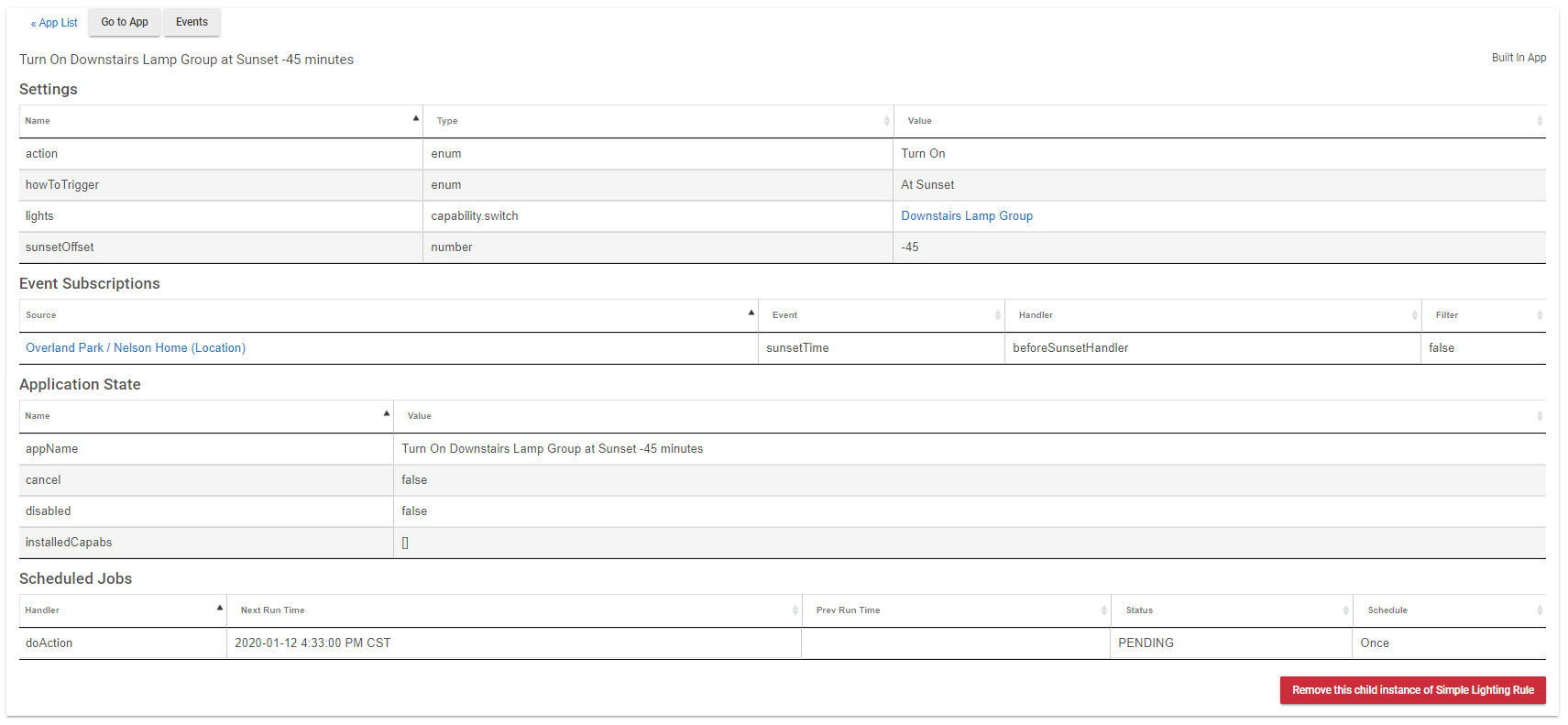This screenshot has height=725, width=1568.
Task: Sort Application State by Name column
Action: pos(206,416)
